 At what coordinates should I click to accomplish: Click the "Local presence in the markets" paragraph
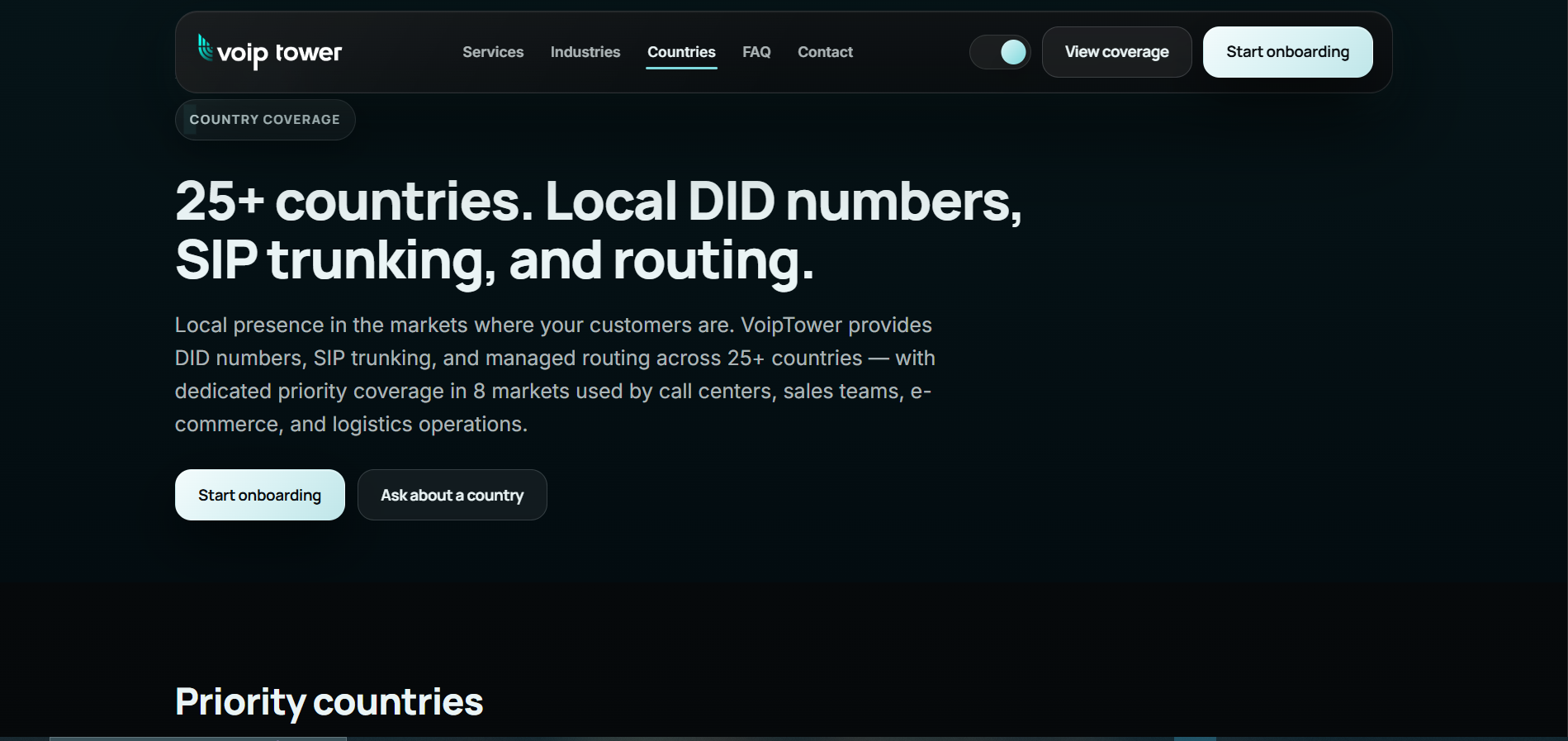(x=555, y=374)
